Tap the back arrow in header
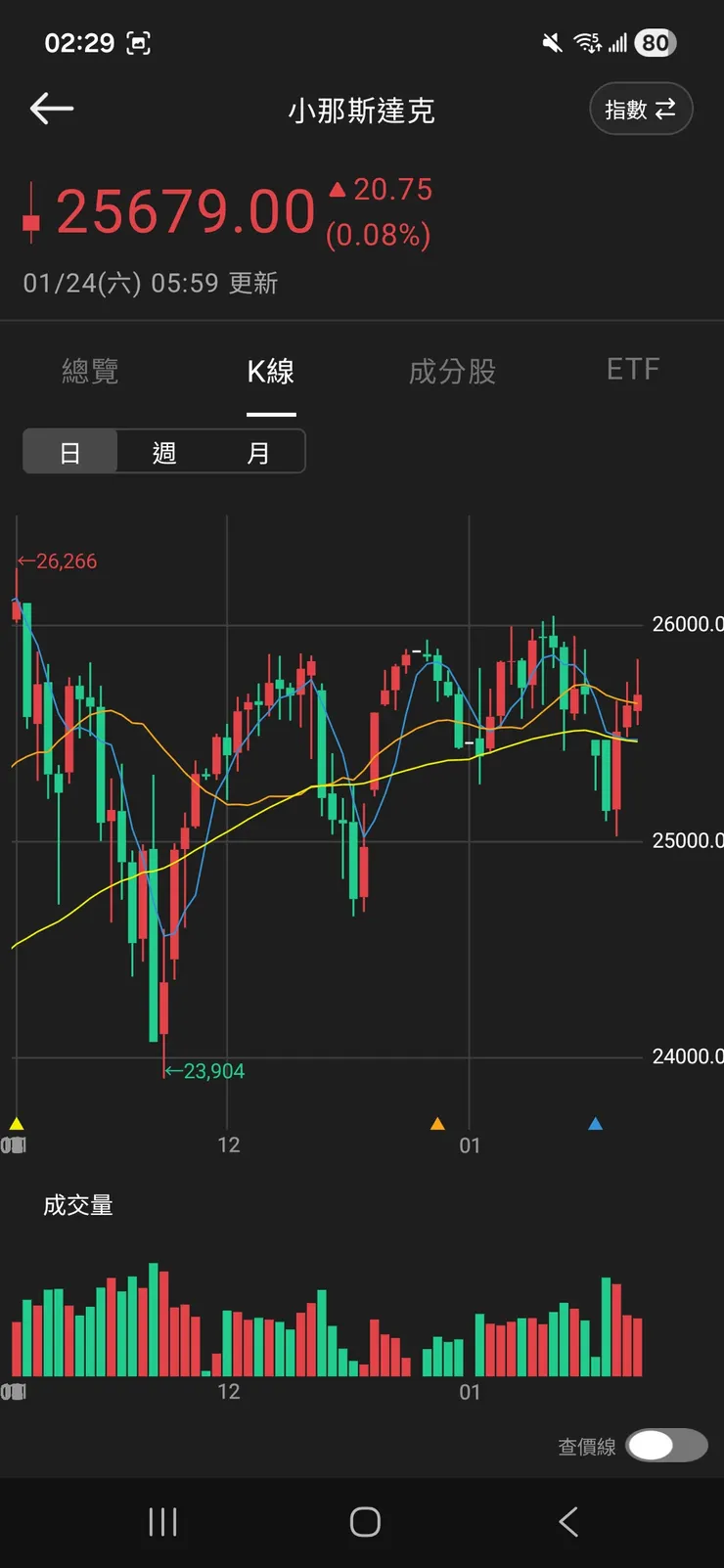The image size is (724, 1568). tap(52, 109)
